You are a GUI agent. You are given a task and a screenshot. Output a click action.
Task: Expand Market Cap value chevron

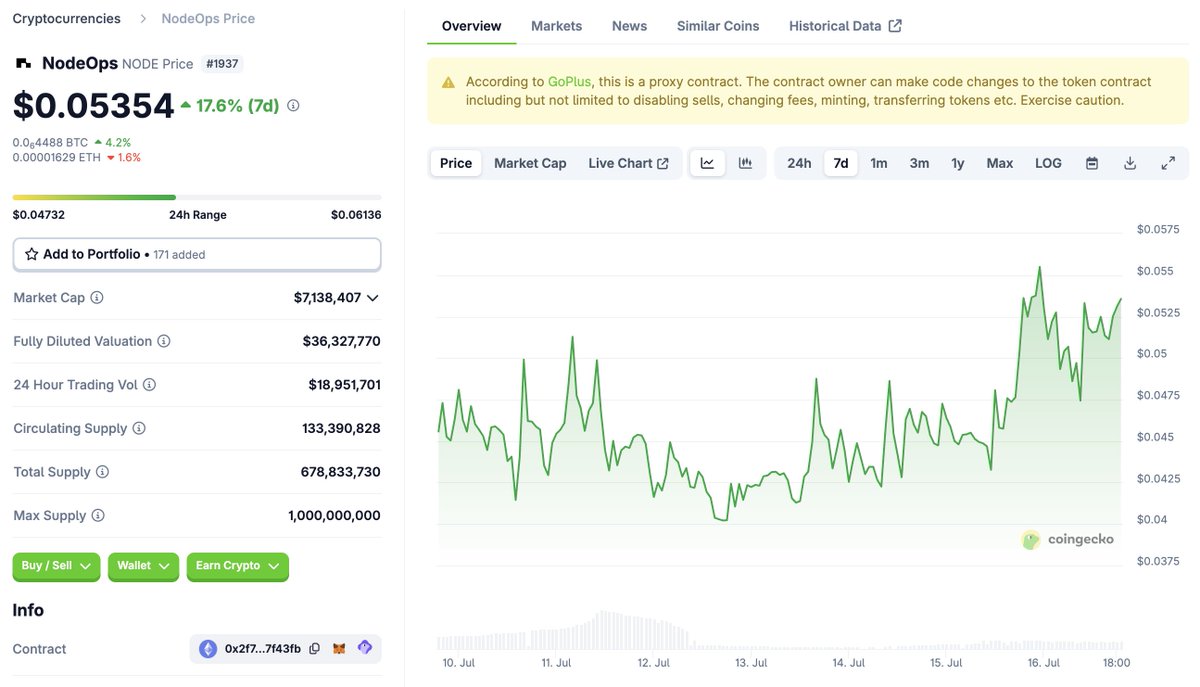[x=373, y=298]
